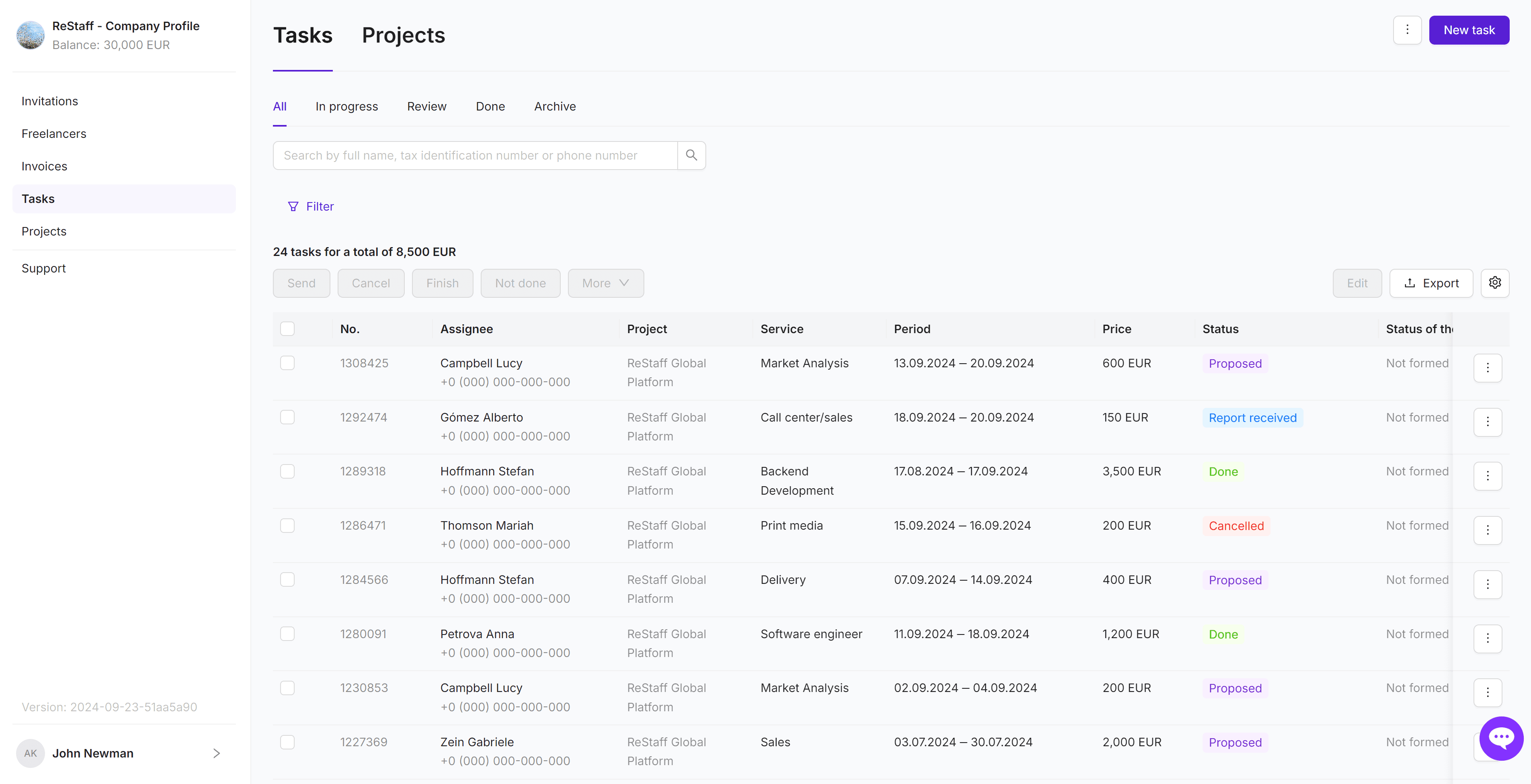Click the search magnifier icon

point(691,155)
